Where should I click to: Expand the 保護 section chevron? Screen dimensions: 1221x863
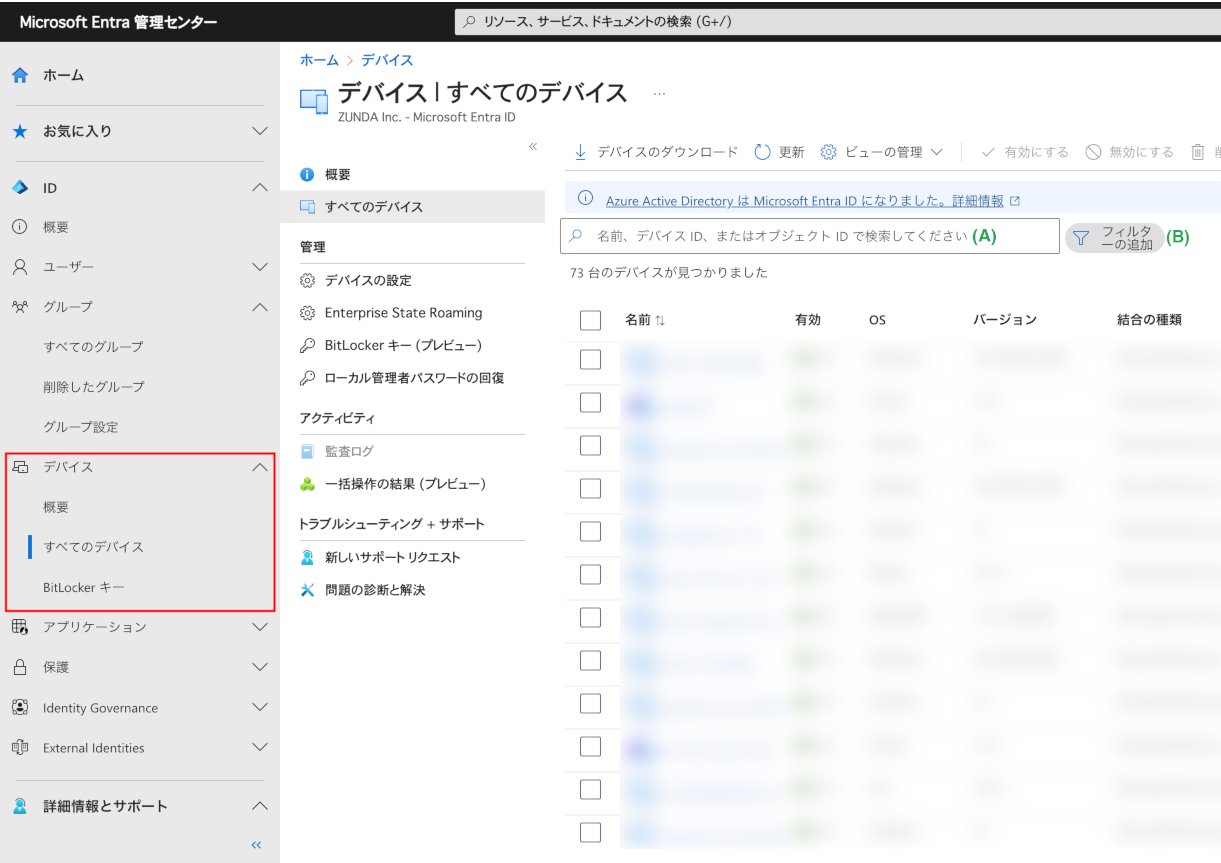[x=260, y=667]
